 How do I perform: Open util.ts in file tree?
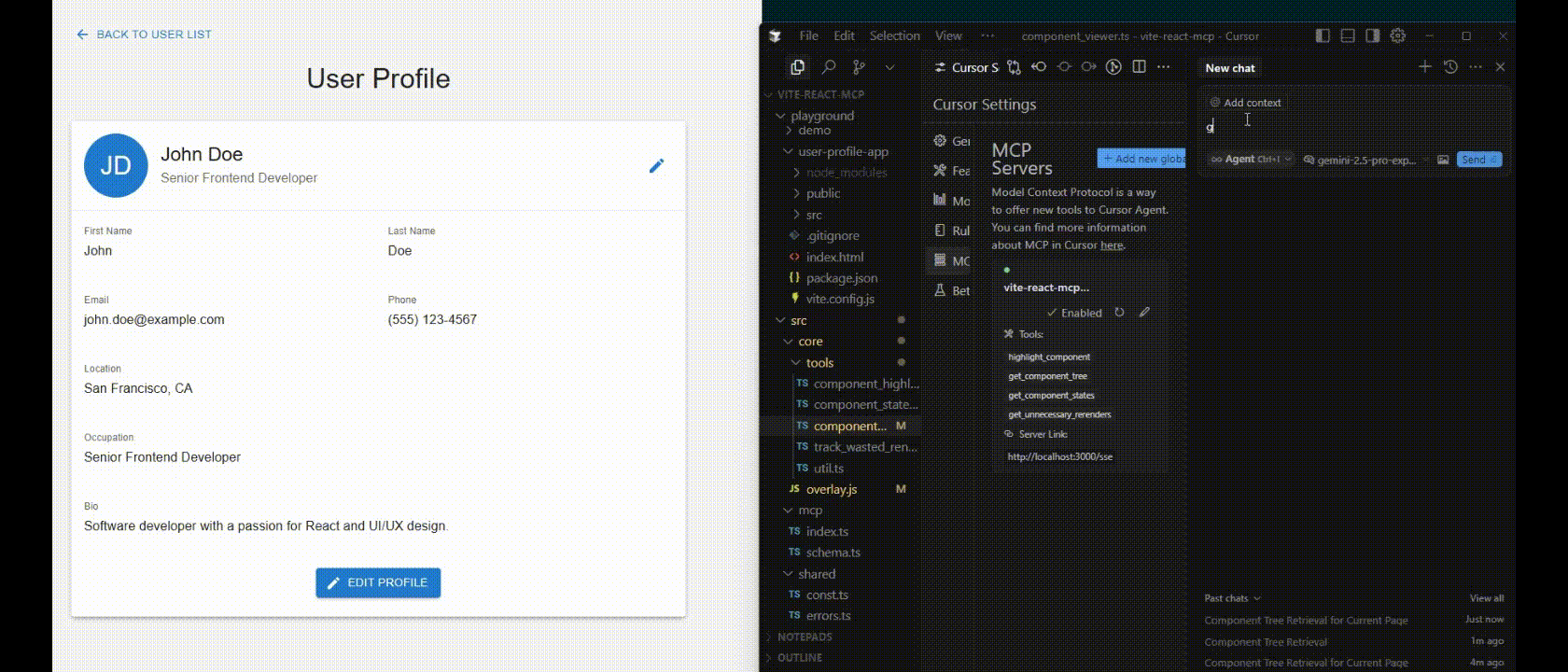(x=828, y=469)
